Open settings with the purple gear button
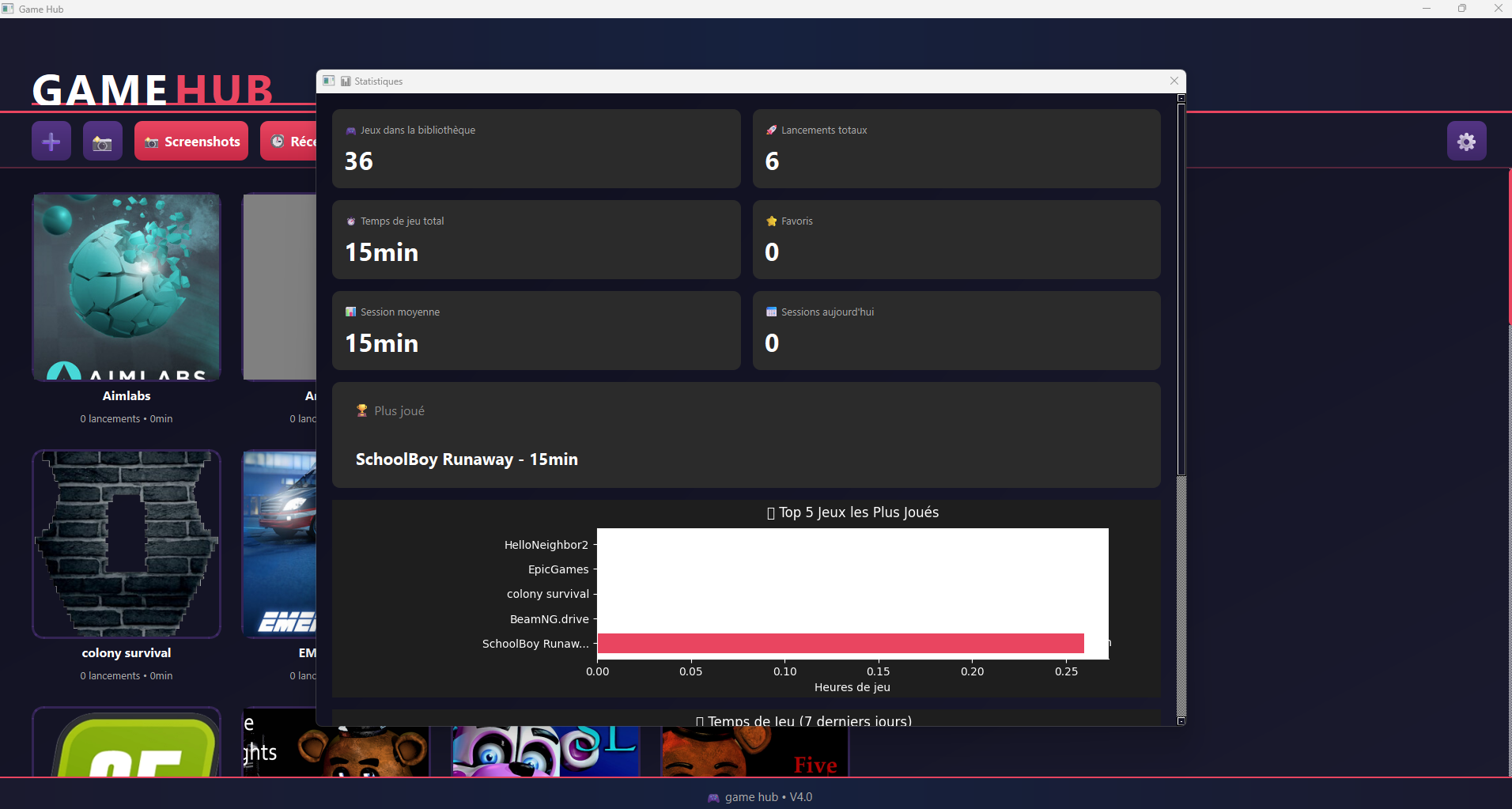 1467,142
